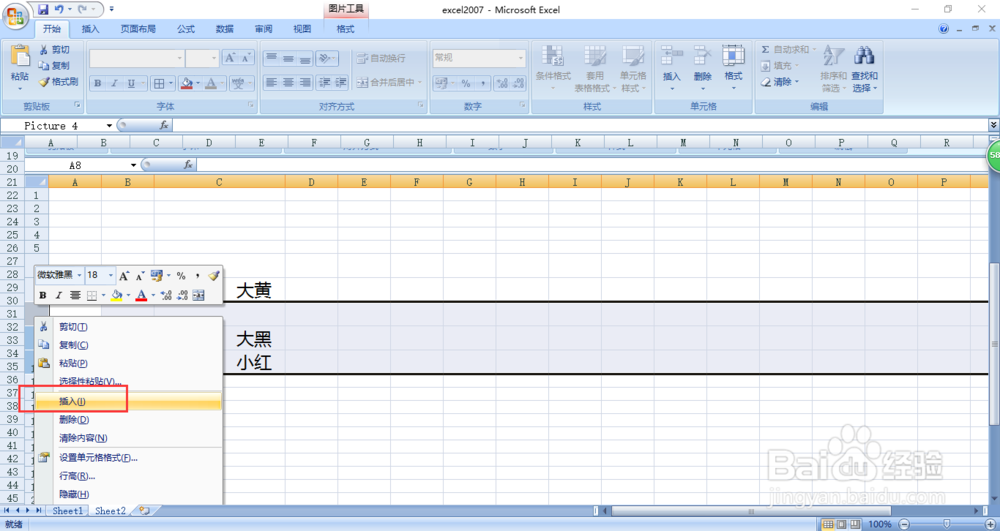
Task: Open the 合并后居中 dropdown arrow
Action: [x=420, y=82]
